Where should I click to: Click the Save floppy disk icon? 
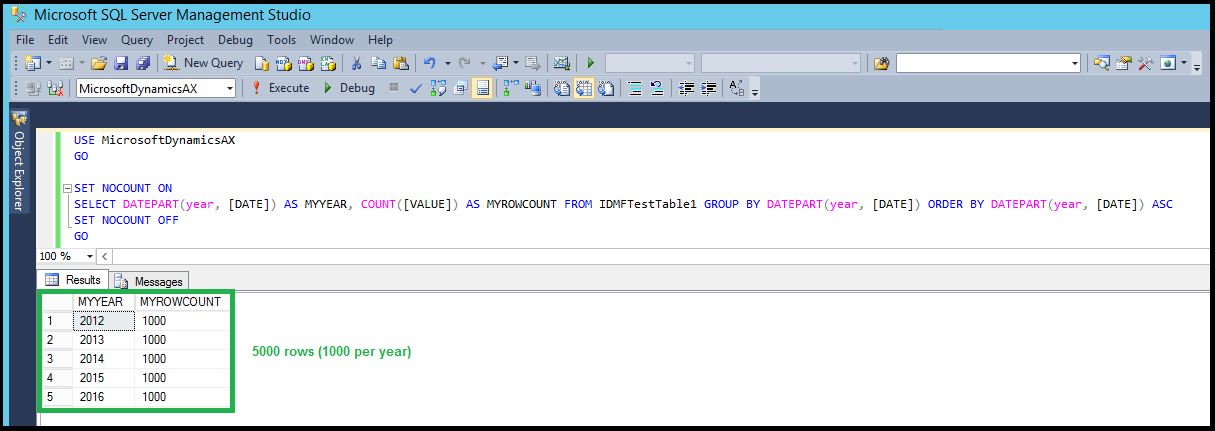pos(121,63)
